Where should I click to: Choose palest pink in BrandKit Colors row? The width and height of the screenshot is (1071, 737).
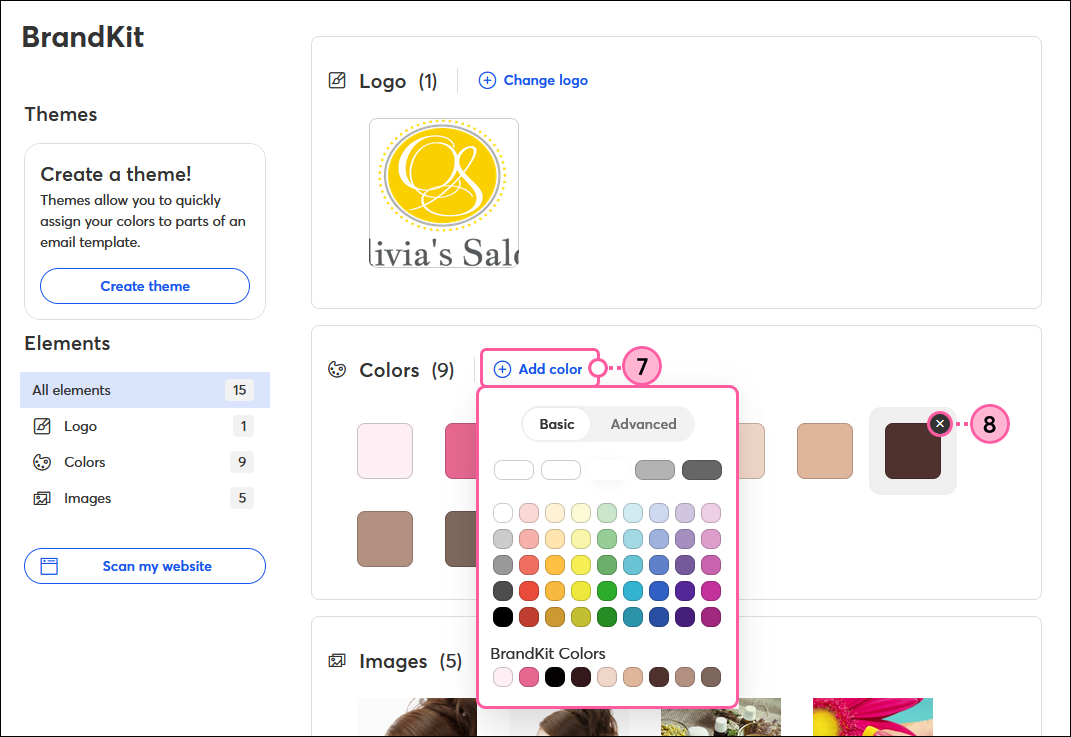(x=503, y=677)
